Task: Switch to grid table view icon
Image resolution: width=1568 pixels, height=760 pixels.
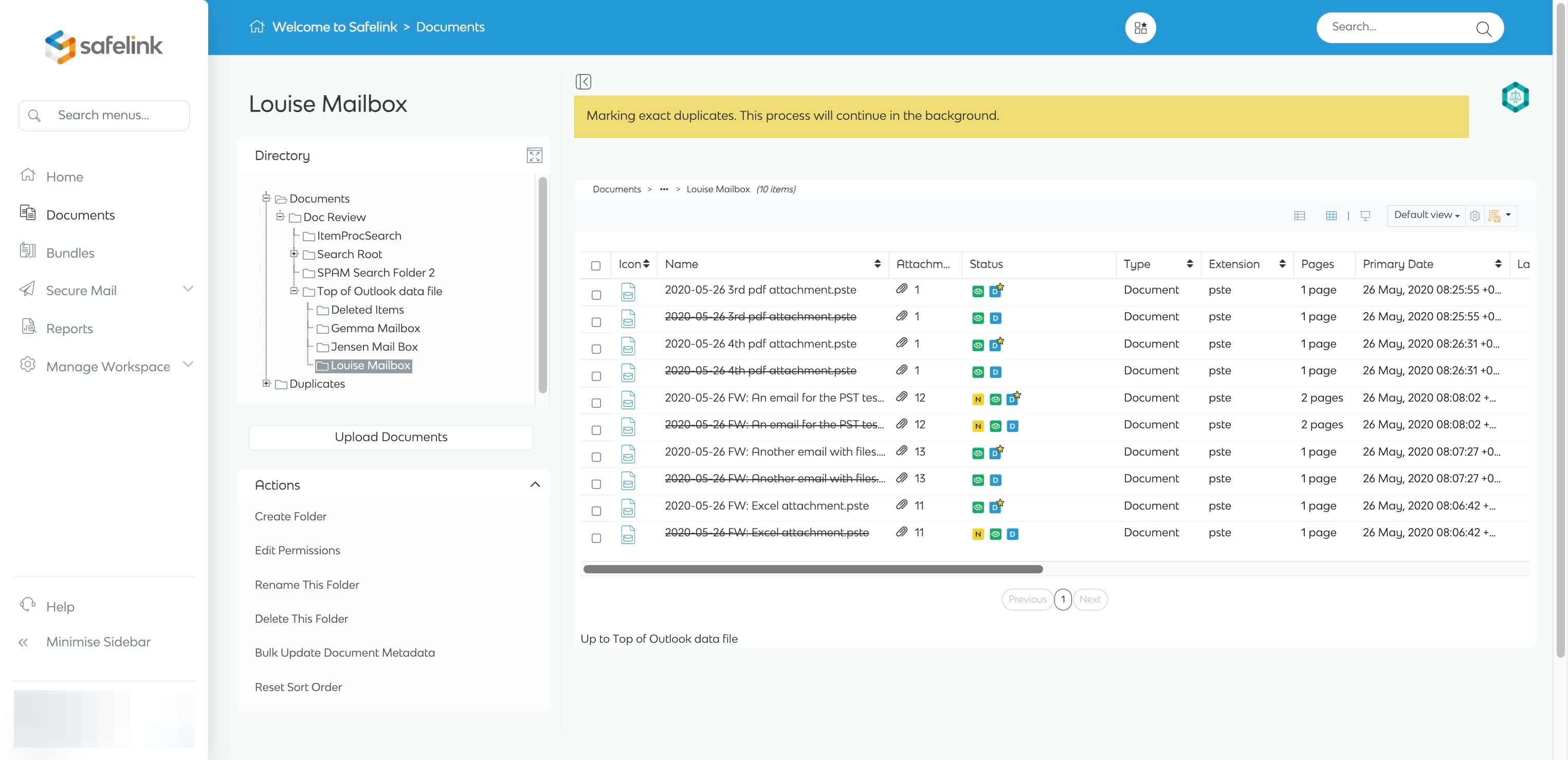Action: click(x=1331, y=215)
